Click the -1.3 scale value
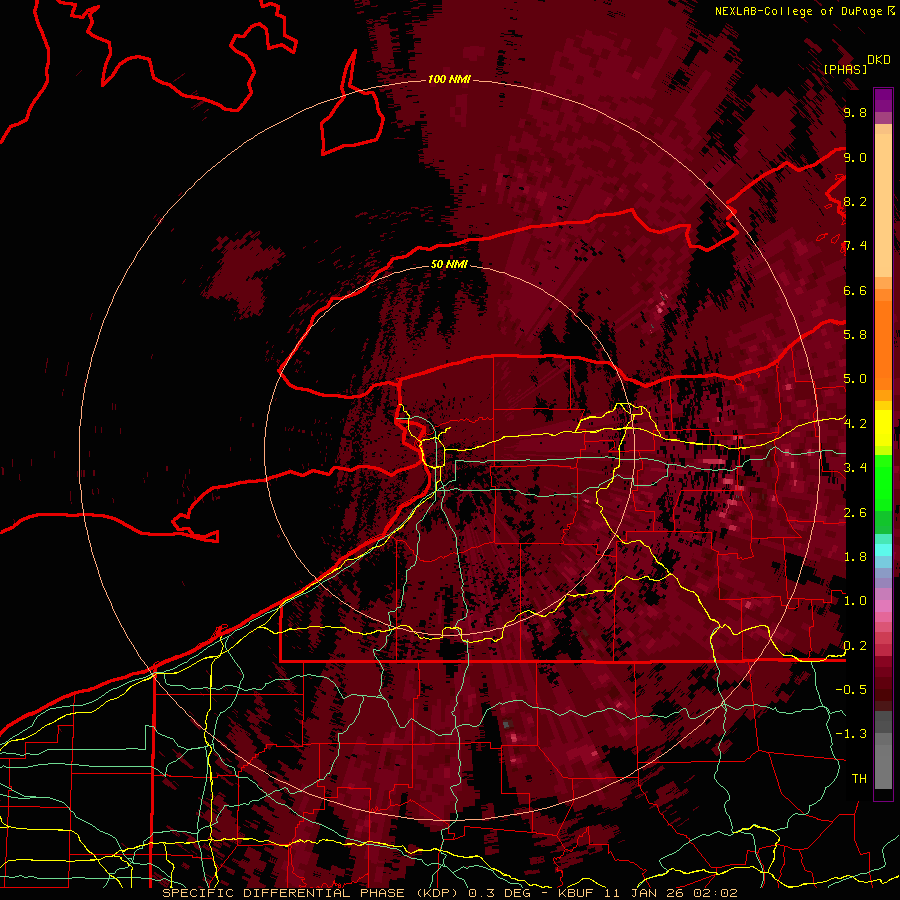Screen dimensions: 900x900 (851, 734)
